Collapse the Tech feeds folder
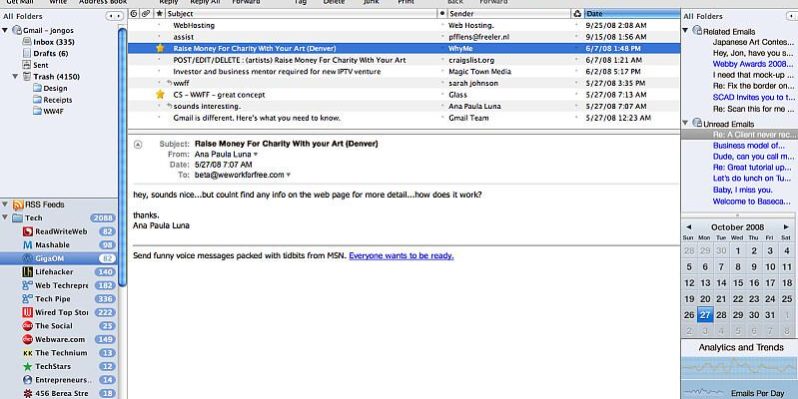This screenshot has height=399, width=798. tap(5, 218)
